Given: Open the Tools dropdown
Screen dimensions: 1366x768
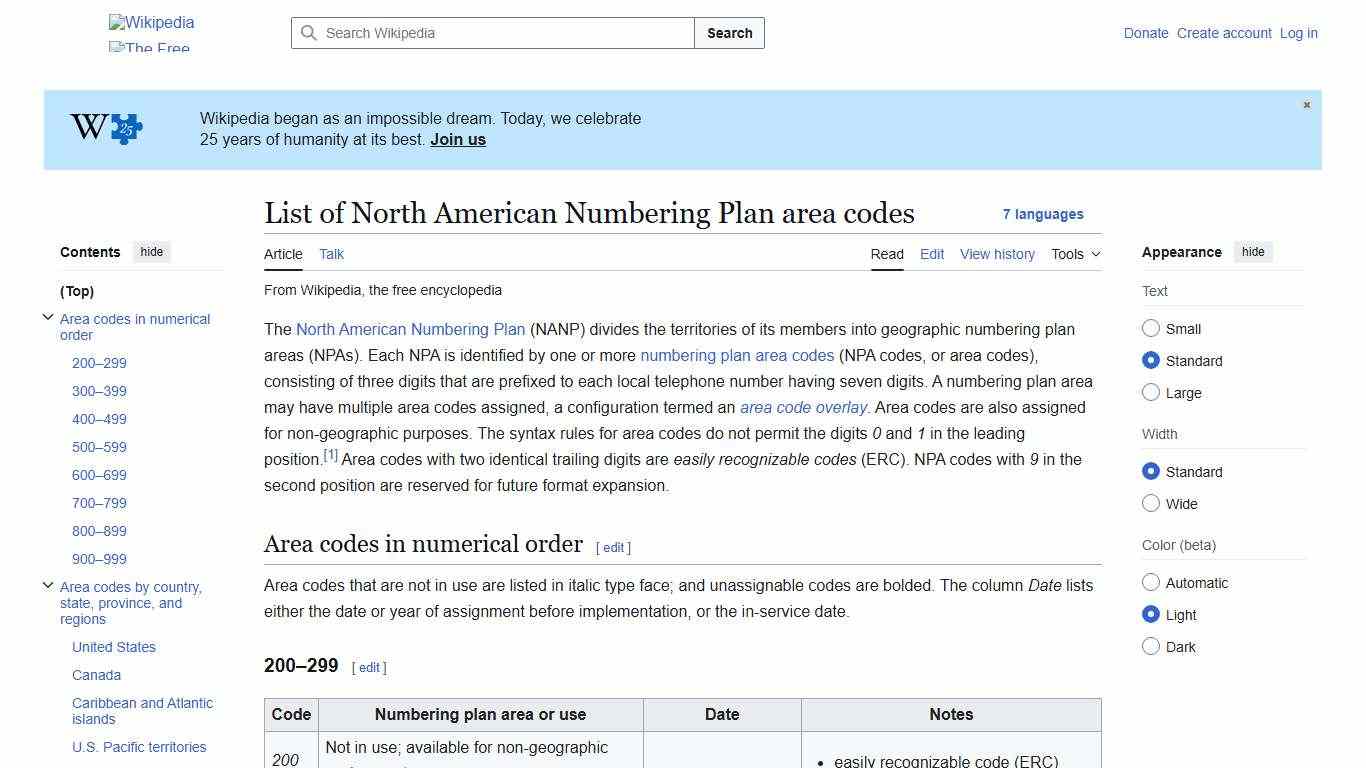Looking at the screenshot, I should click(1075, 254).
